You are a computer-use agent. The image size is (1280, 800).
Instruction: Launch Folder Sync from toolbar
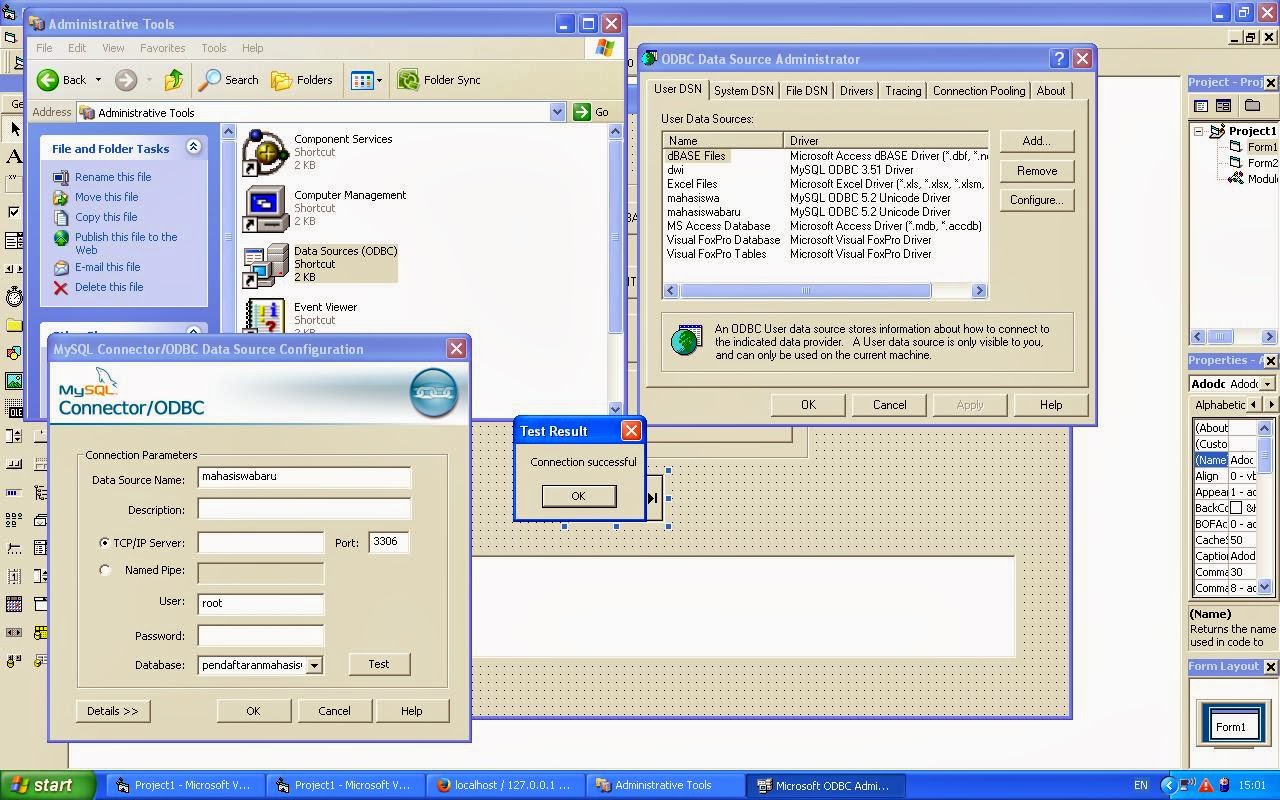click(x=439, y=80)
